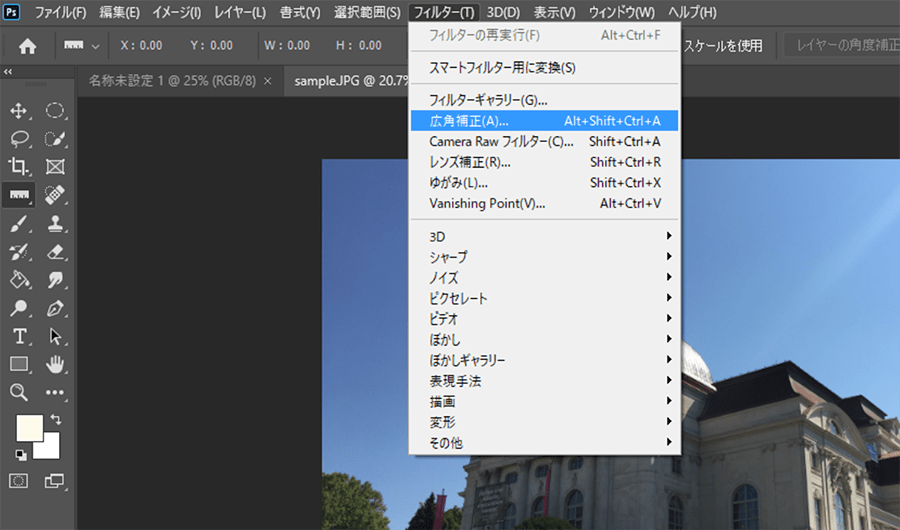Toggle Quick Mask mode
The width and height of the screenshot is (900, 530).
(x=19, y=481)
